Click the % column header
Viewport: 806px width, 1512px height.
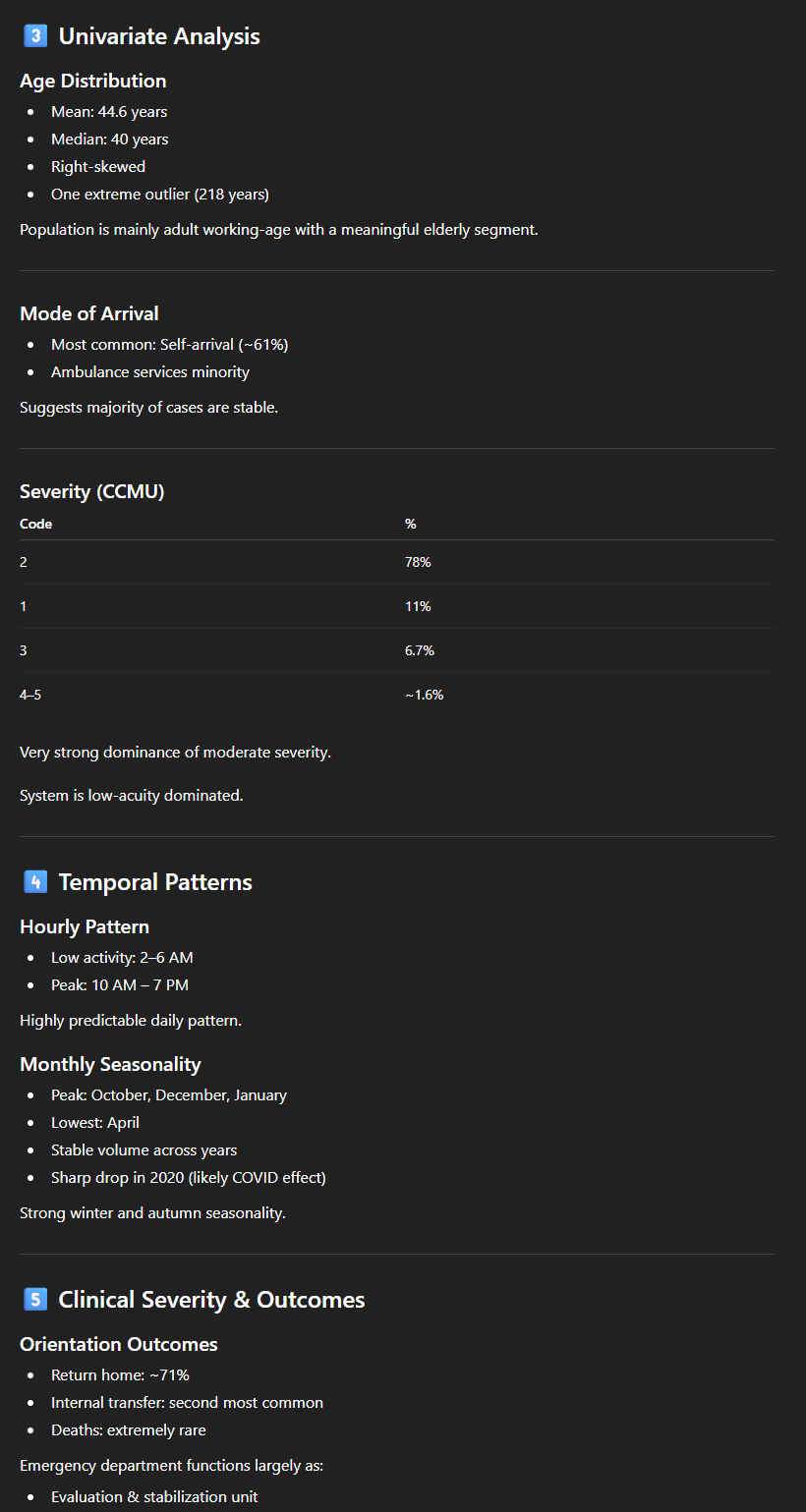(x=411, y=524)
